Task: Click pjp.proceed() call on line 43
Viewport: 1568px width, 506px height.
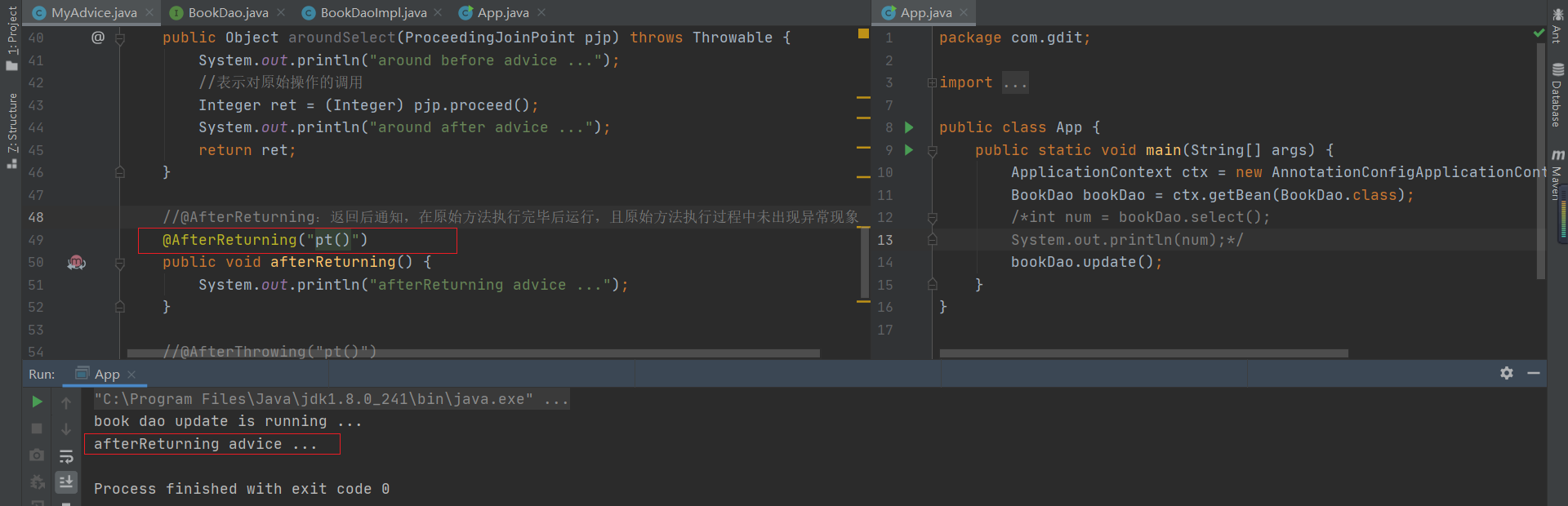Action: (x=476, y=105)
